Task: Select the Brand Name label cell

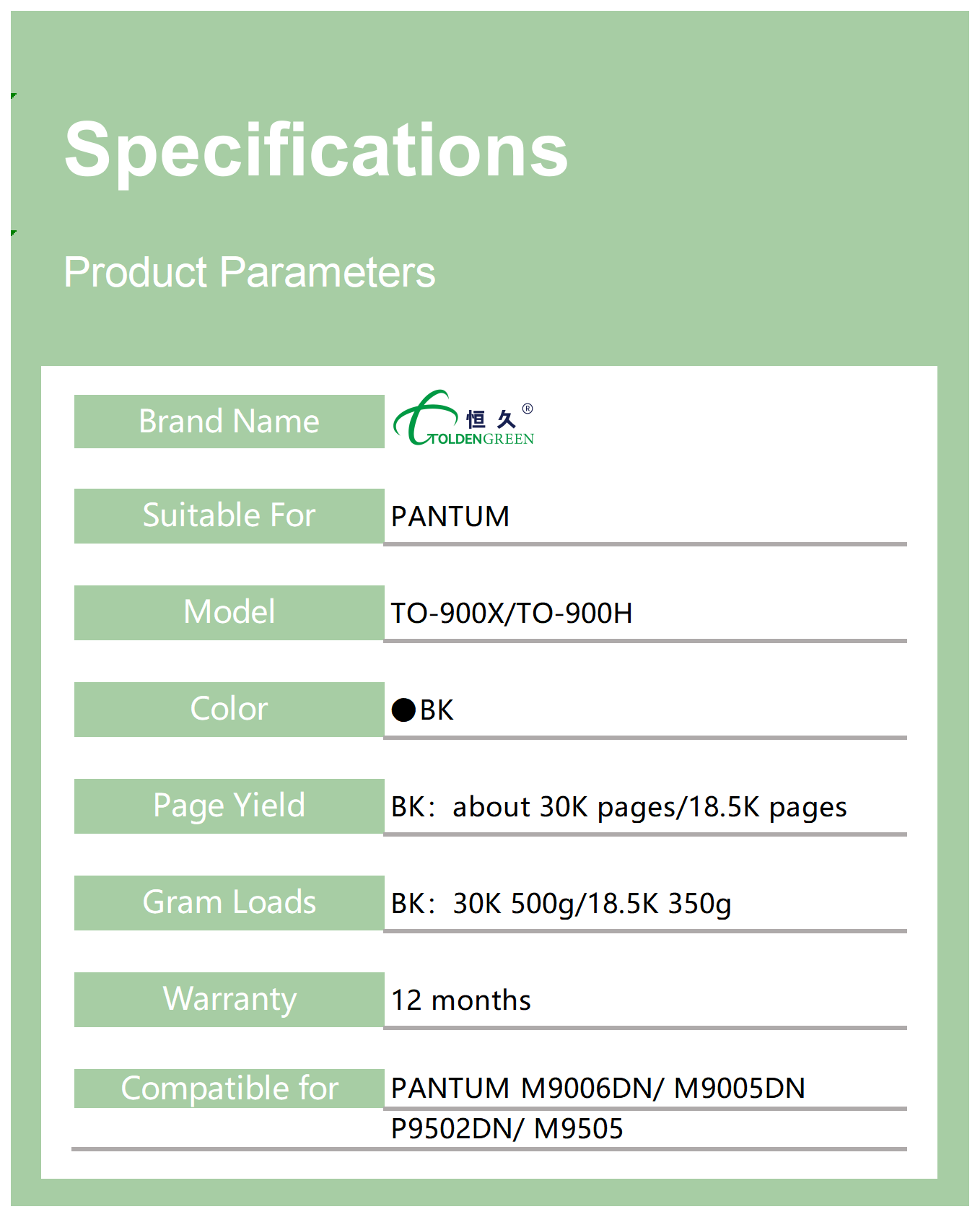Action: point(229,422)
